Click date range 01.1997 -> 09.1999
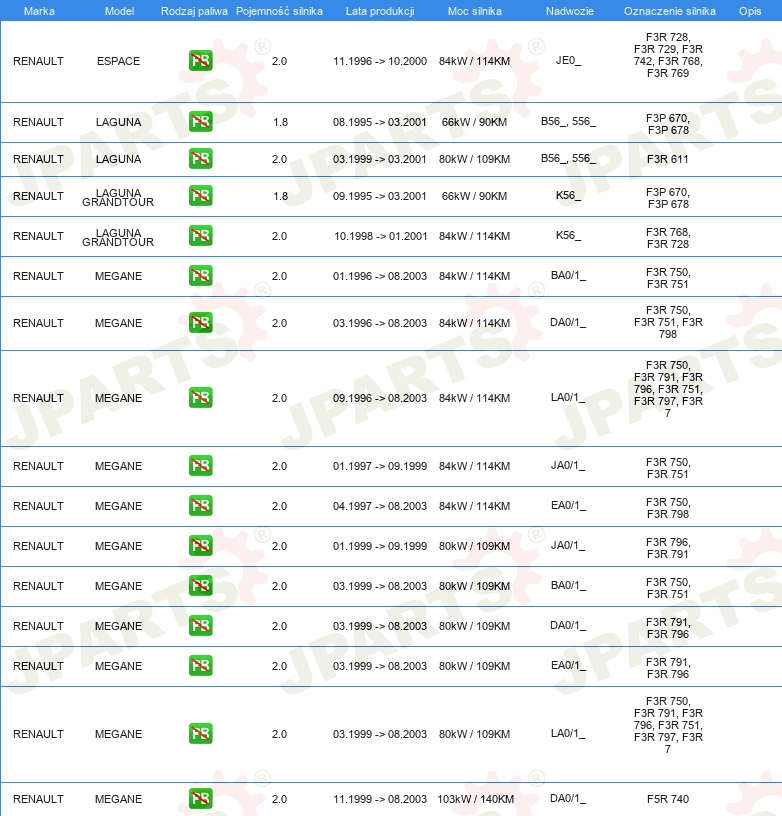 [x=380, y=466]
